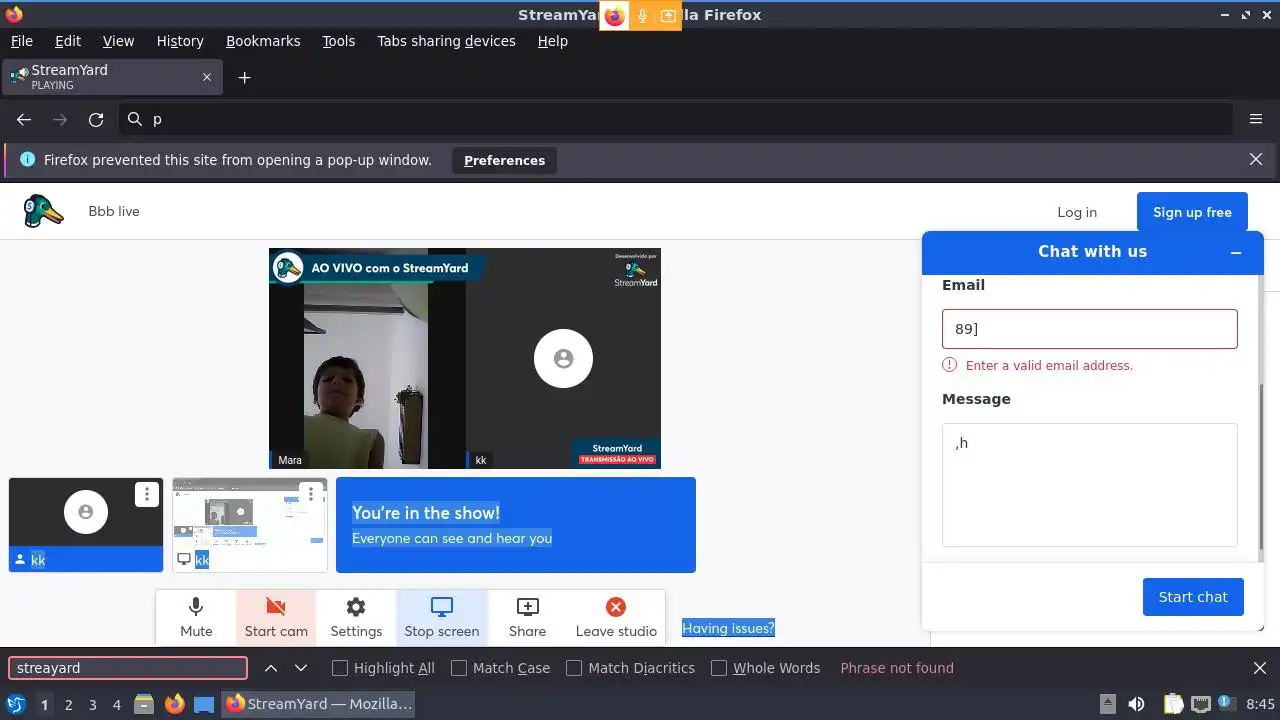Image resolution: width=1280 pixels, height=720 pixels.
Task: Click the red Leave studio icon
Action: [x=616, y=607]
